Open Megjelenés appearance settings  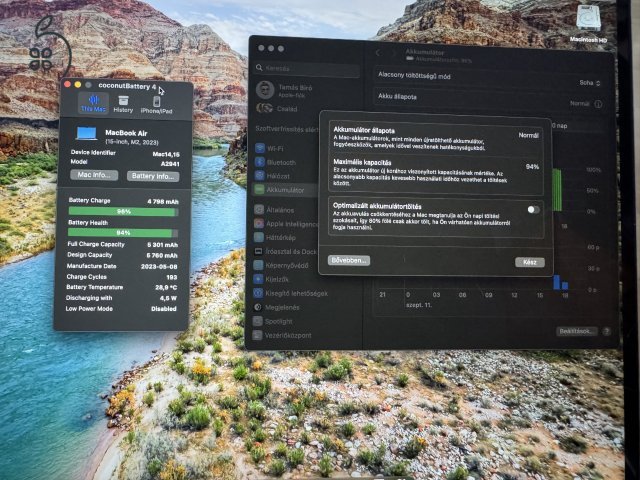point(277,307)
